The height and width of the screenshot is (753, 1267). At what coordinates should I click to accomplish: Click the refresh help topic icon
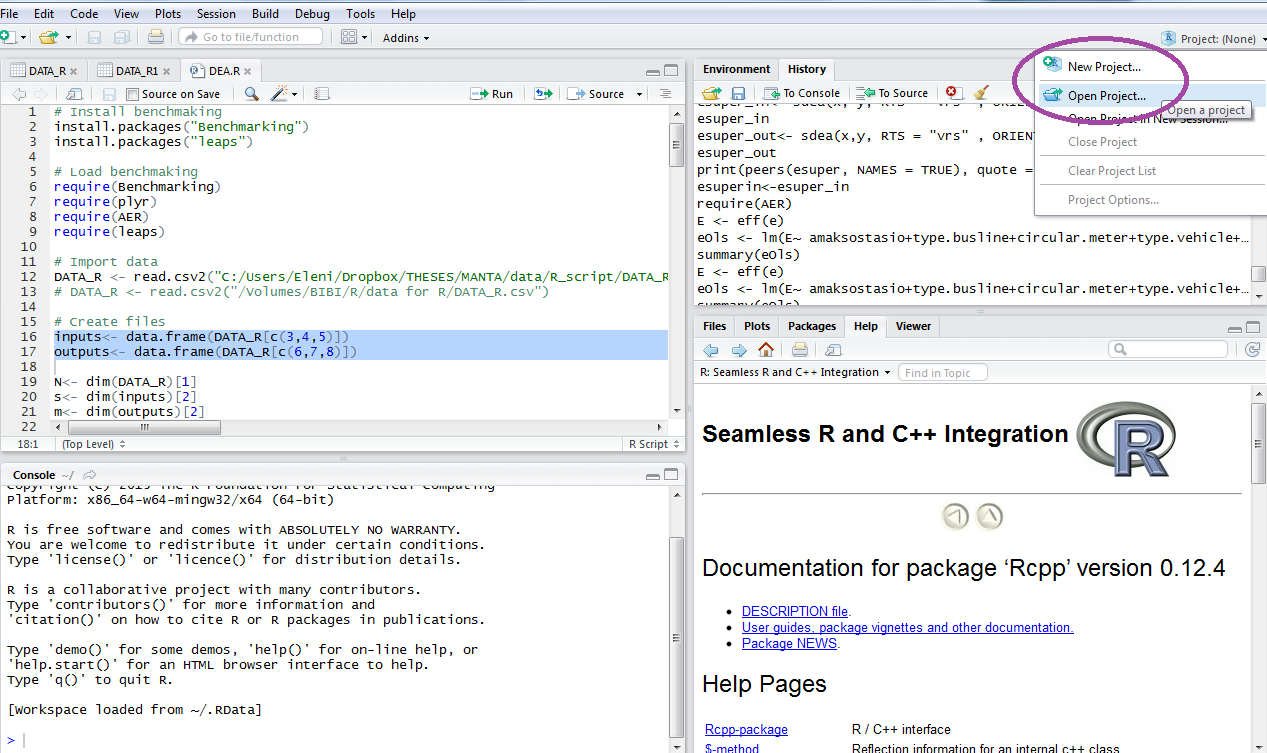click(1253, 350)
